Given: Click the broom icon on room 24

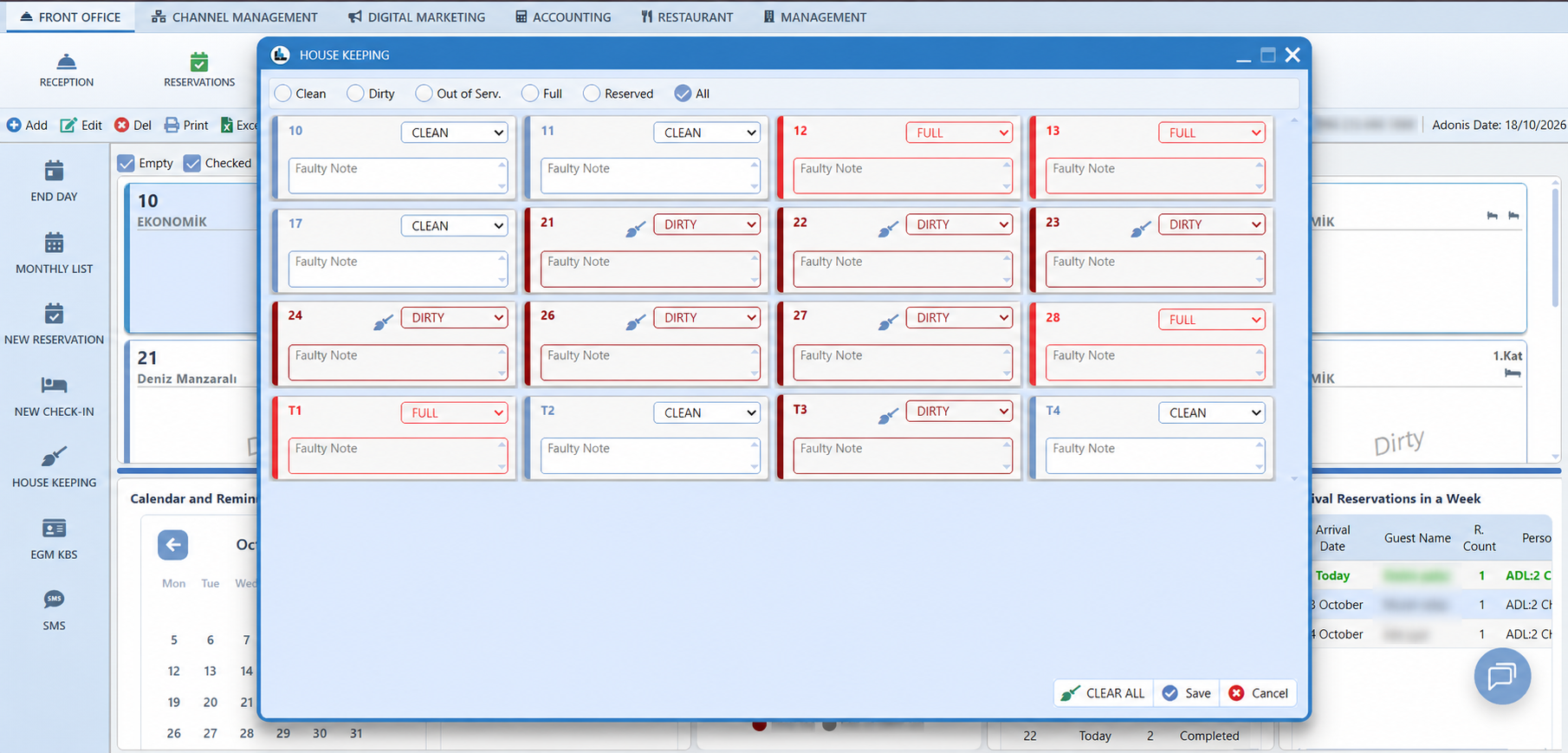Looking at the screenshot, I should [383, 322].
